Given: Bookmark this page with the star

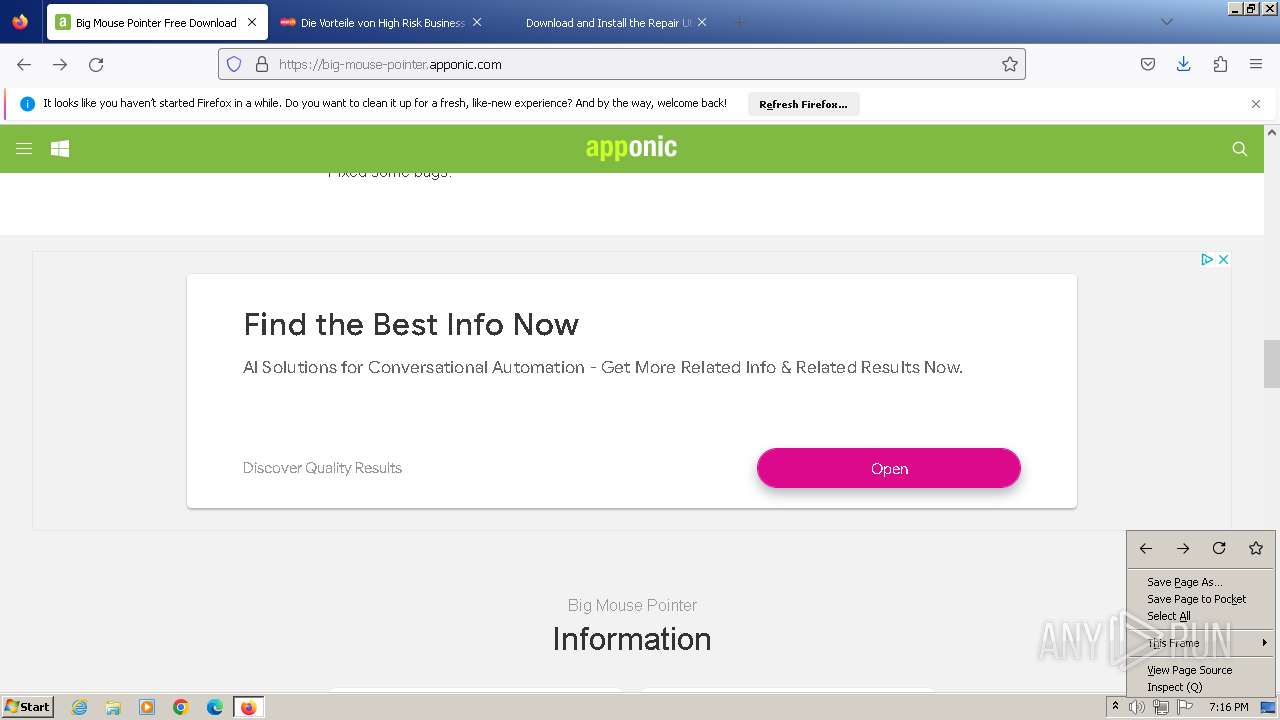Looking at the screenshot, I should [1010, 64].
